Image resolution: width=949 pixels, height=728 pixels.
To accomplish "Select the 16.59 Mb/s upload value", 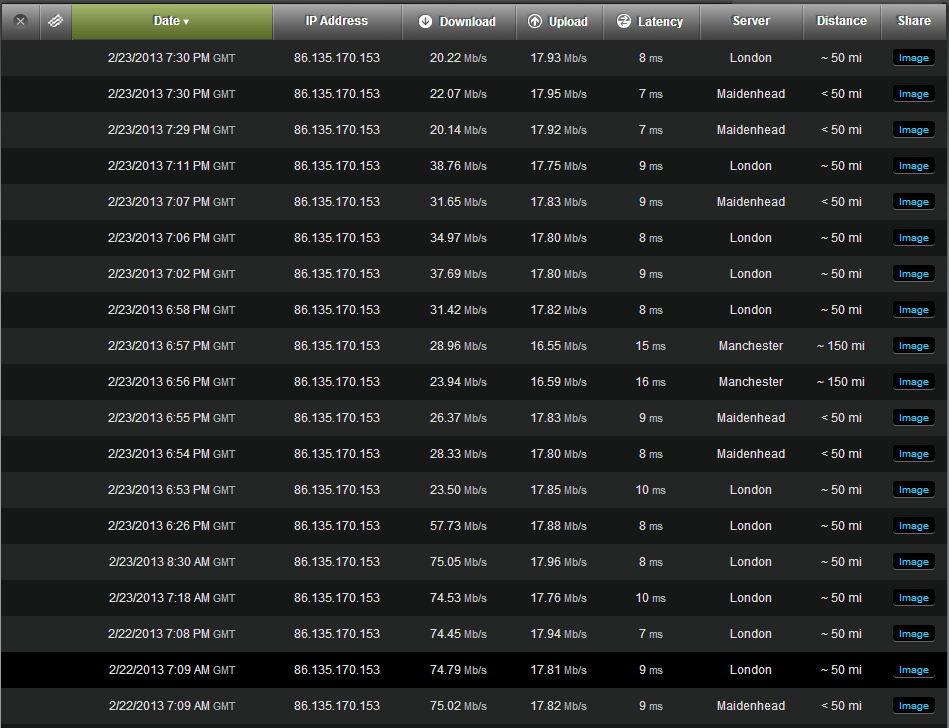I will 559,382.
